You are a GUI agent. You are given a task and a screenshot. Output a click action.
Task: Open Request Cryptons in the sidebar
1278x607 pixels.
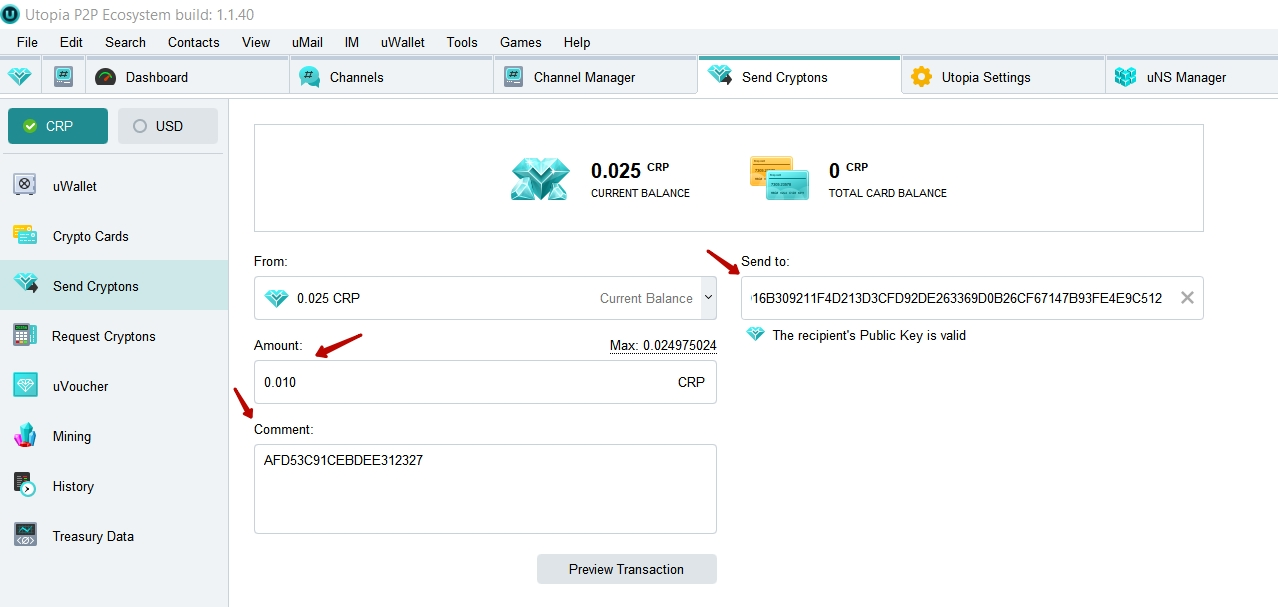114,336
